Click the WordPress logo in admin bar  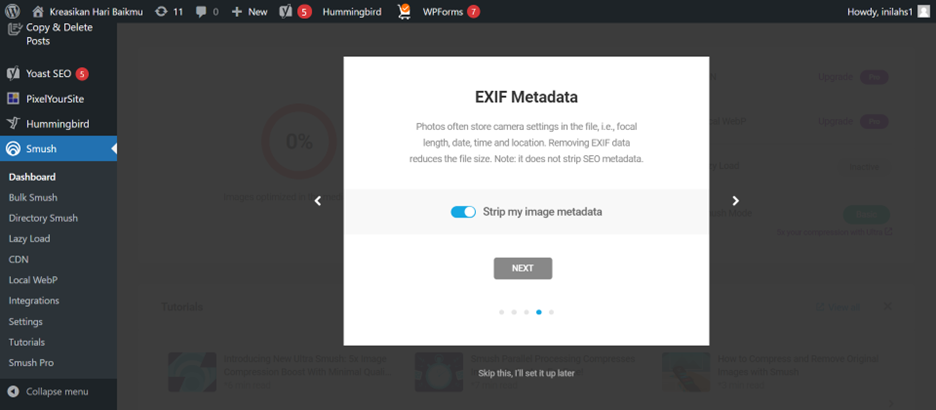point(13,11)
